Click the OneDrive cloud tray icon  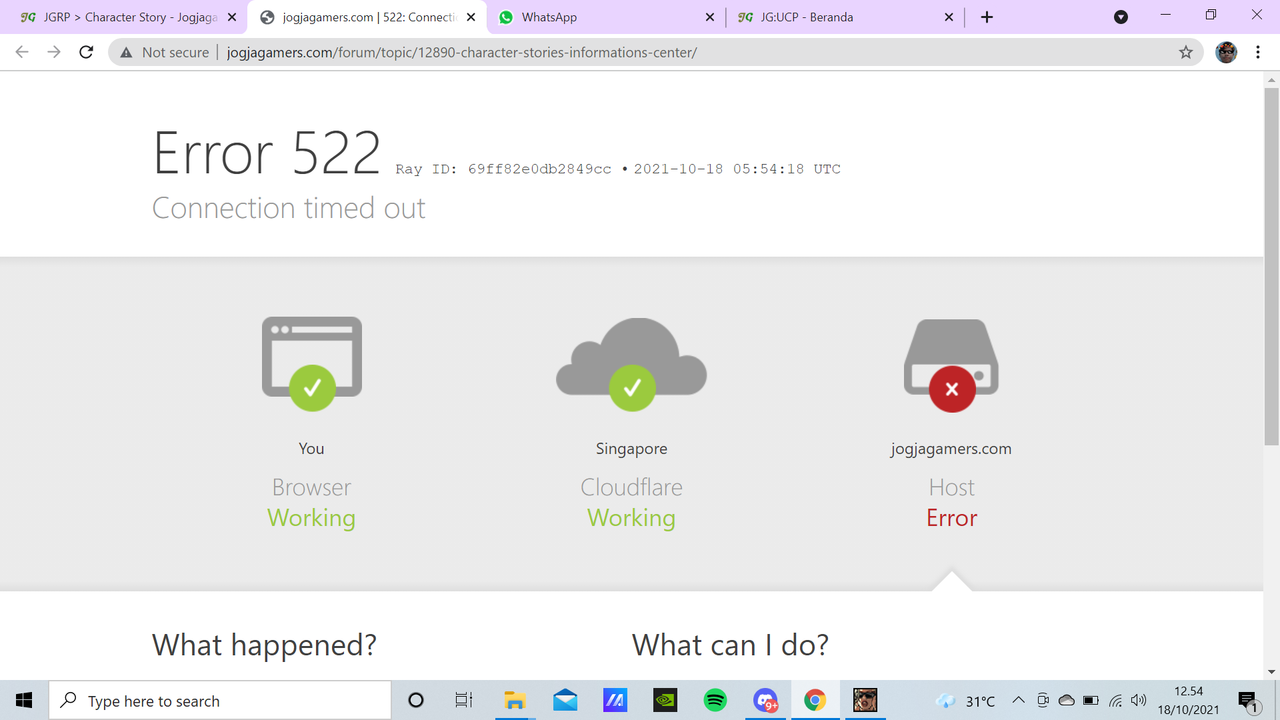(1067, 701)
